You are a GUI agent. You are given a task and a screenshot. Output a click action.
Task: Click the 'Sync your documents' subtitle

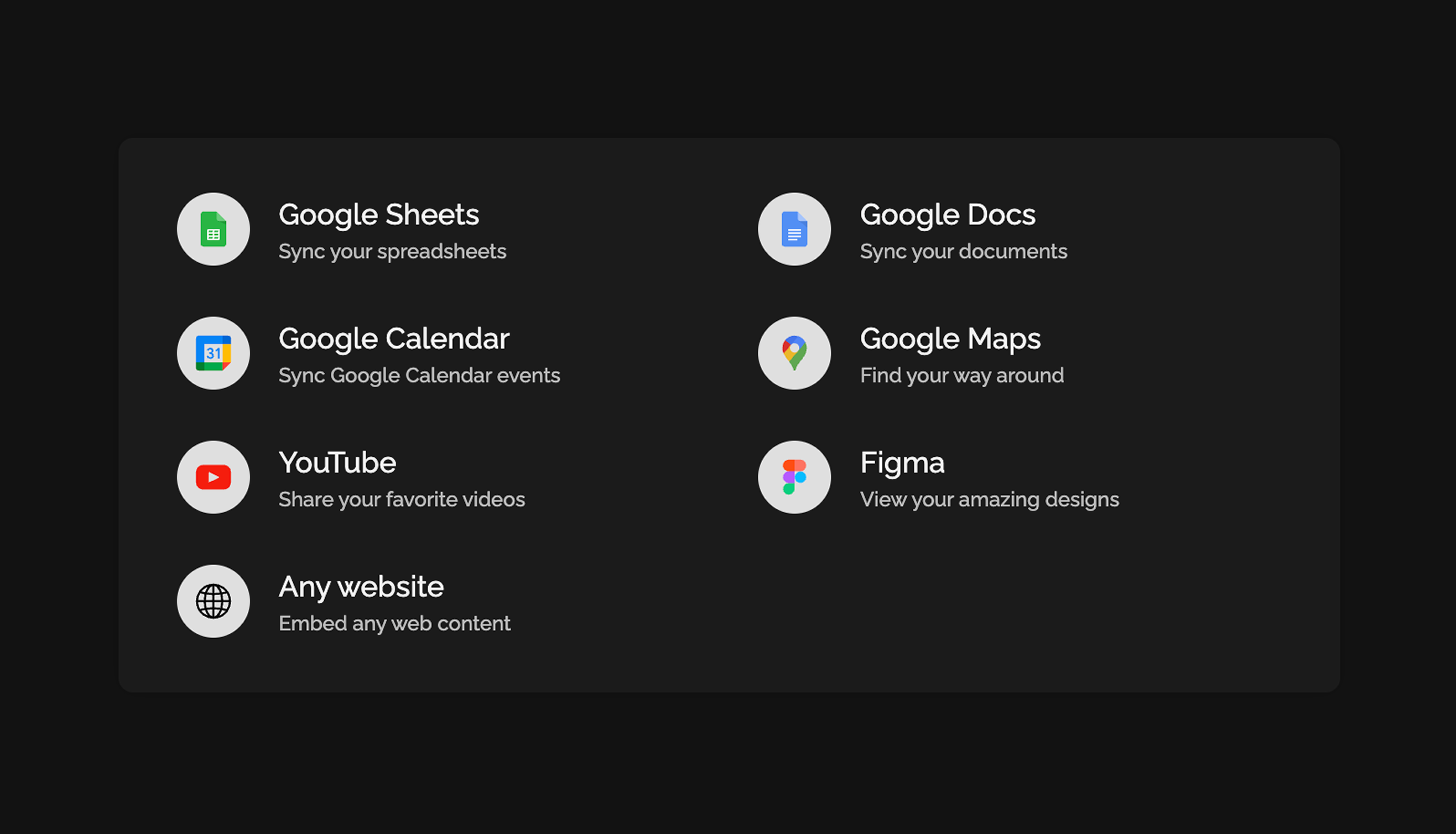pyautogui.click(x=964, y=251)
